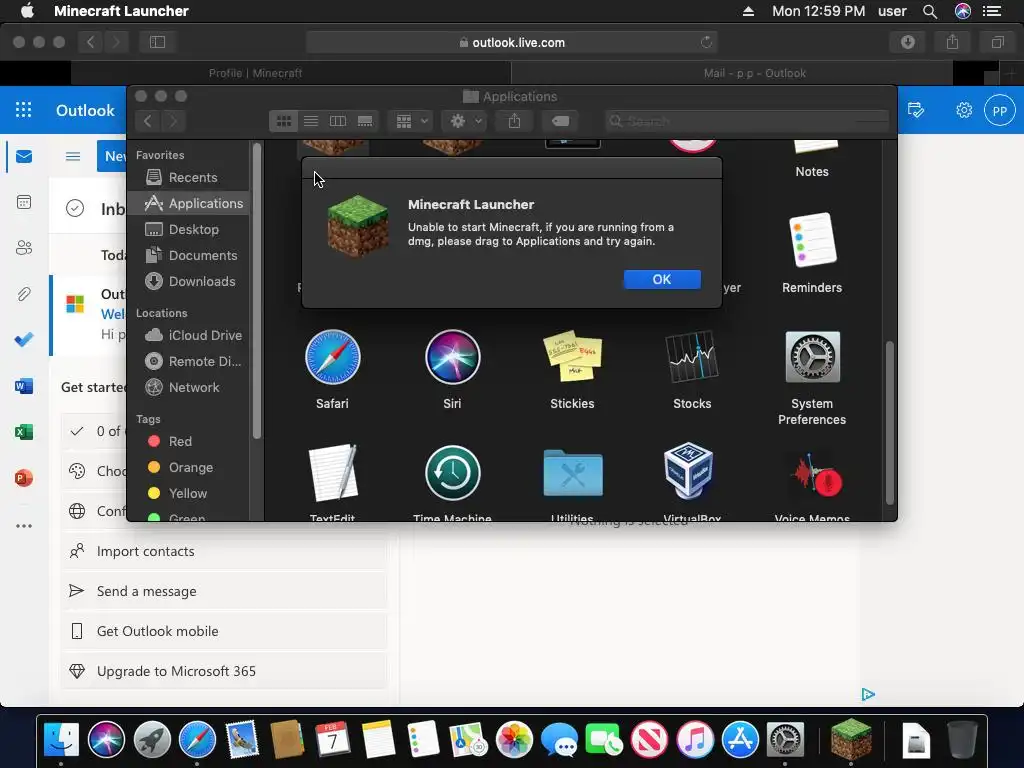Select Recents in the Finder sidebar
Viewport: 1024px width, 768px height.
[x=189, y=178]
